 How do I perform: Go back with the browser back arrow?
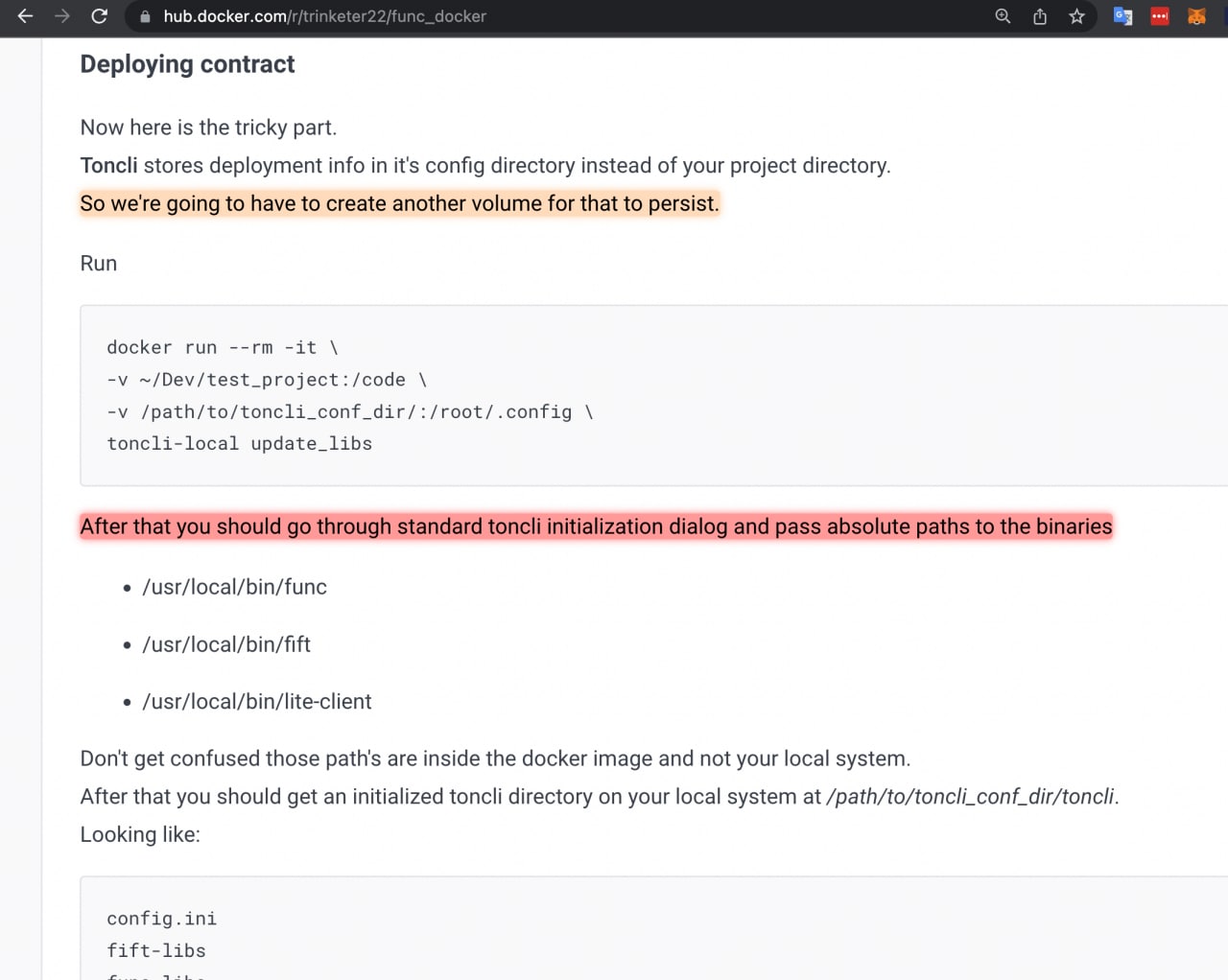[26, 16]
